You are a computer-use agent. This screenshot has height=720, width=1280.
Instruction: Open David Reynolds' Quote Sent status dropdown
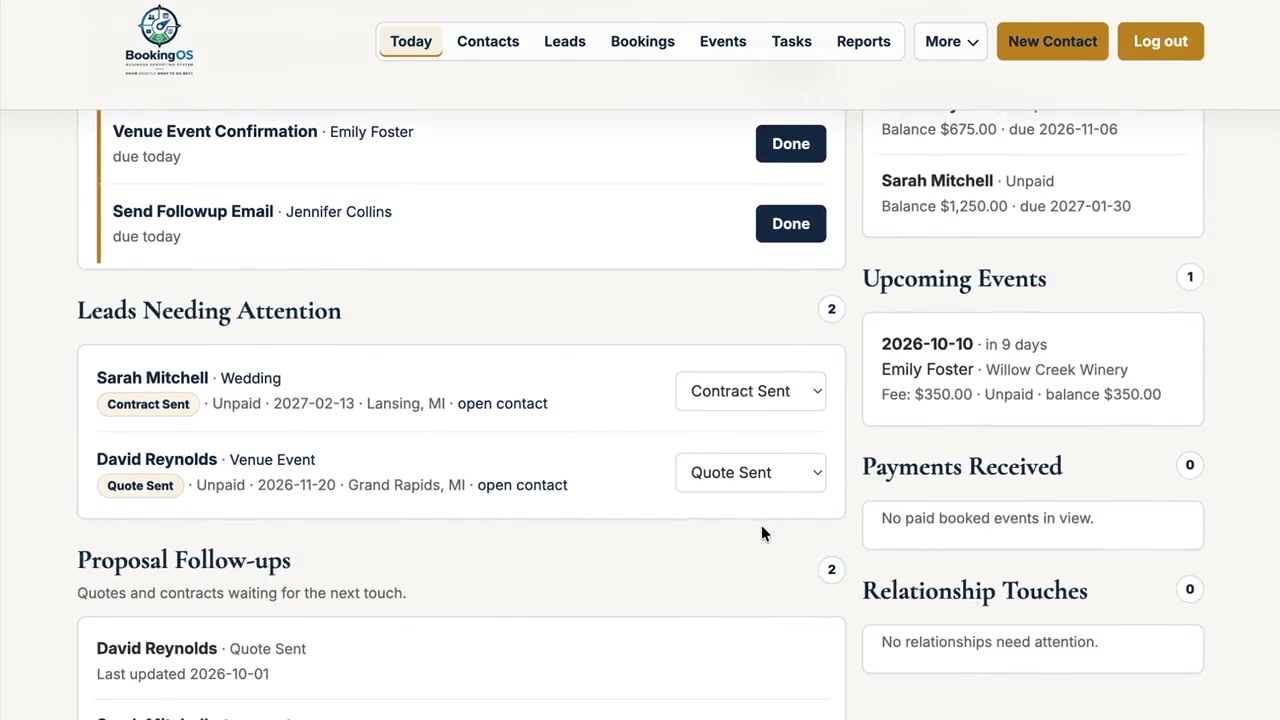tap(751, 472)
